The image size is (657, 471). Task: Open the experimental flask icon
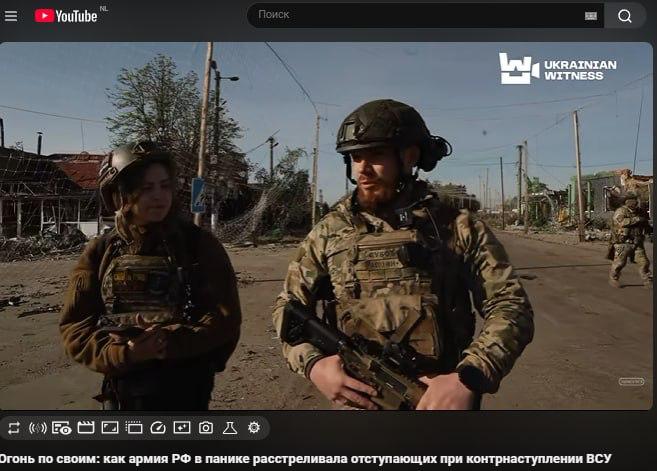pyautogui.click(x=230, y=427)
